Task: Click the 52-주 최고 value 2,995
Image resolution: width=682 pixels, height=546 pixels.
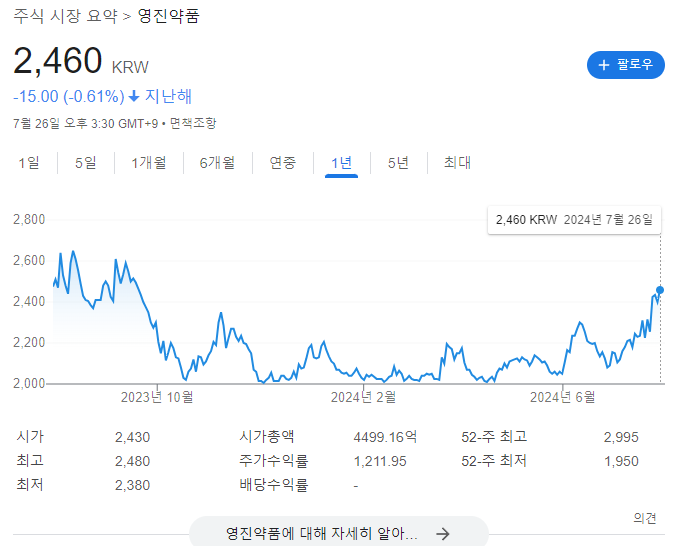Action: click(621, 437)
